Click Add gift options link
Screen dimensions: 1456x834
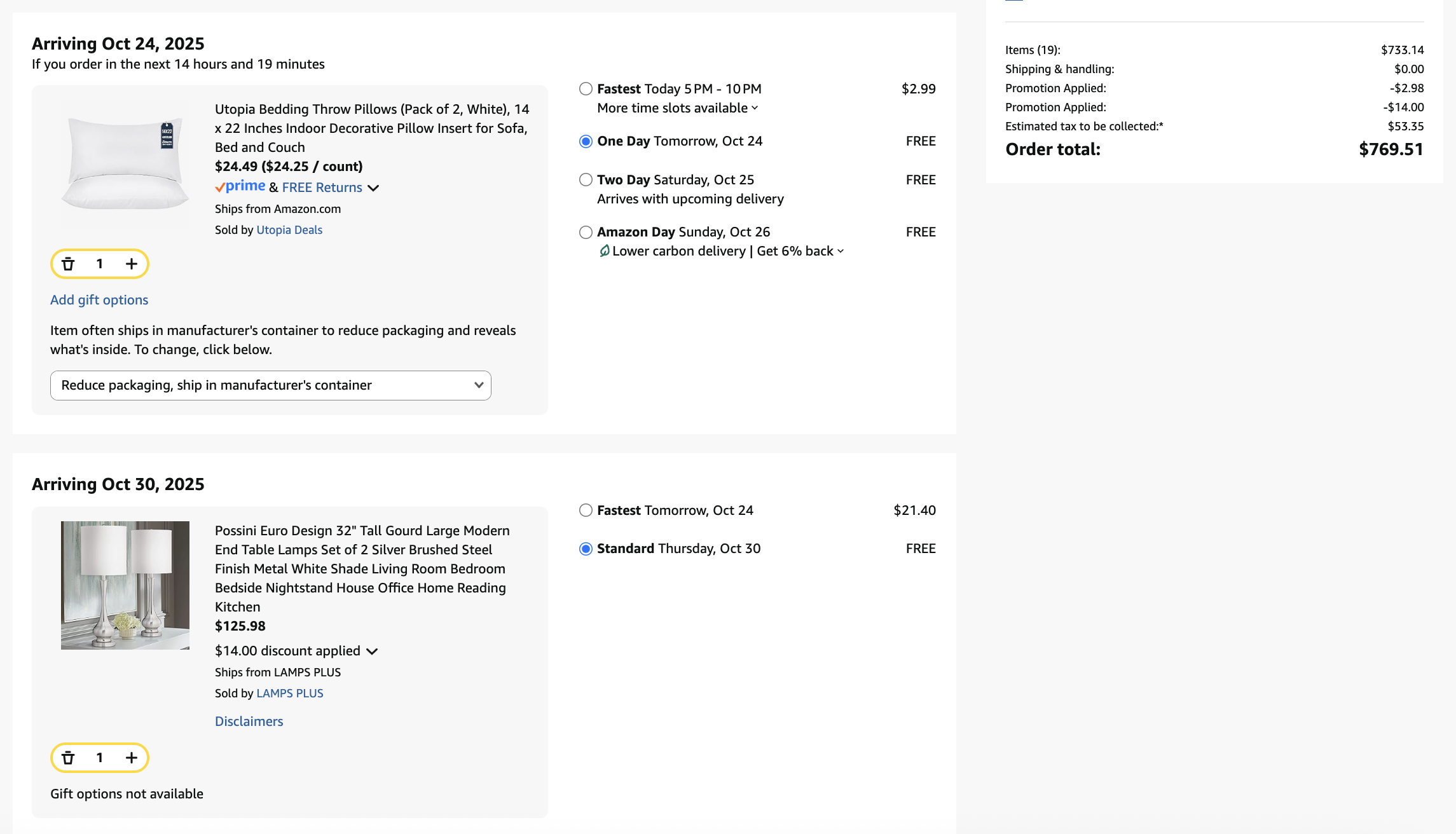pos(99,300)
